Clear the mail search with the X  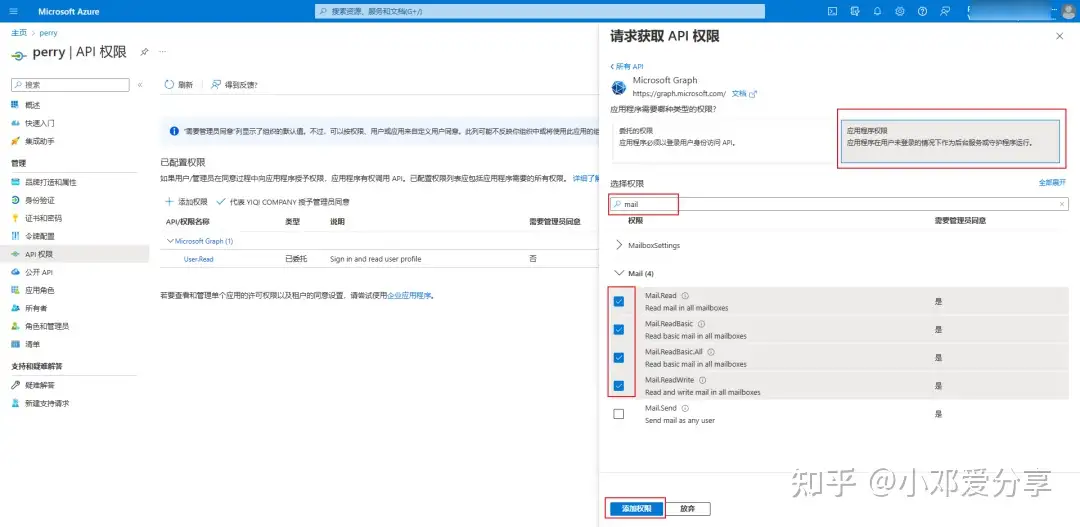[x=1061, y=205]
